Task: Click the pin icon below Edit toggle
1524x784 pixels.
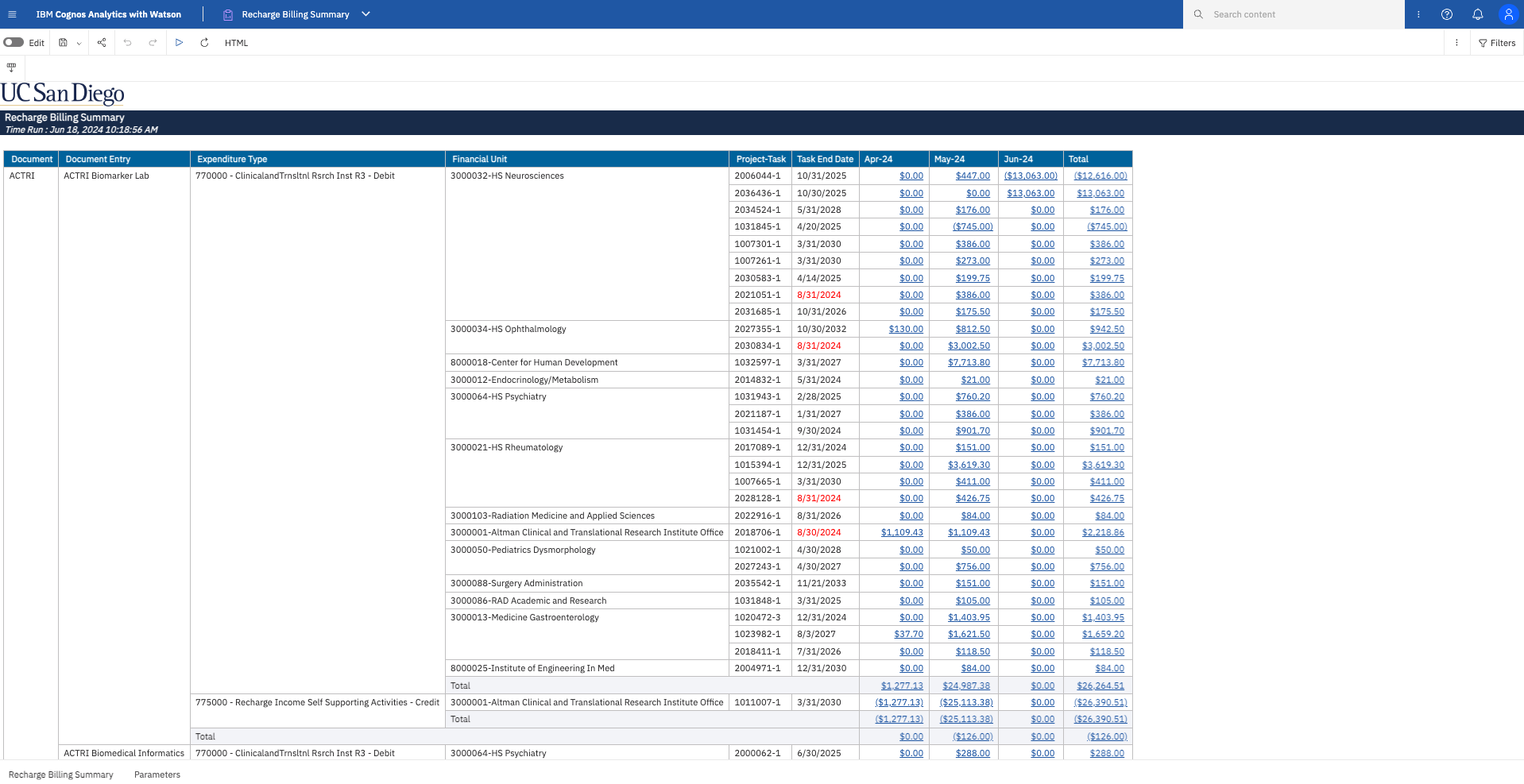Action: (x=11, y=68)
